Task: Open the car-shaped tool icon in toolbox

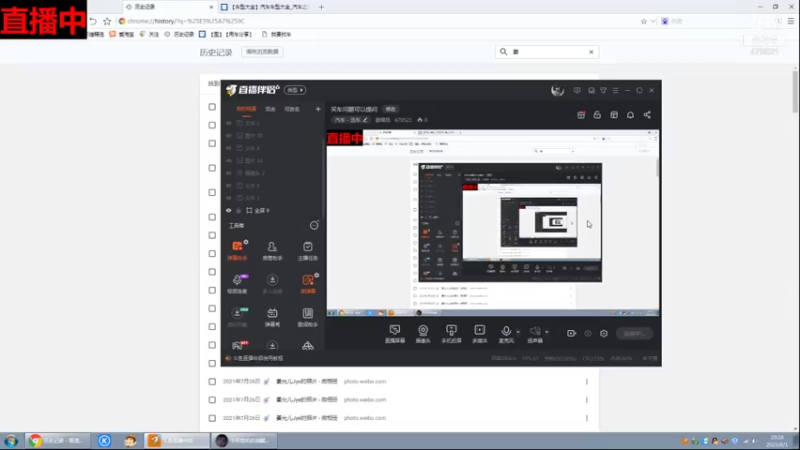Action: pos(308,346)
